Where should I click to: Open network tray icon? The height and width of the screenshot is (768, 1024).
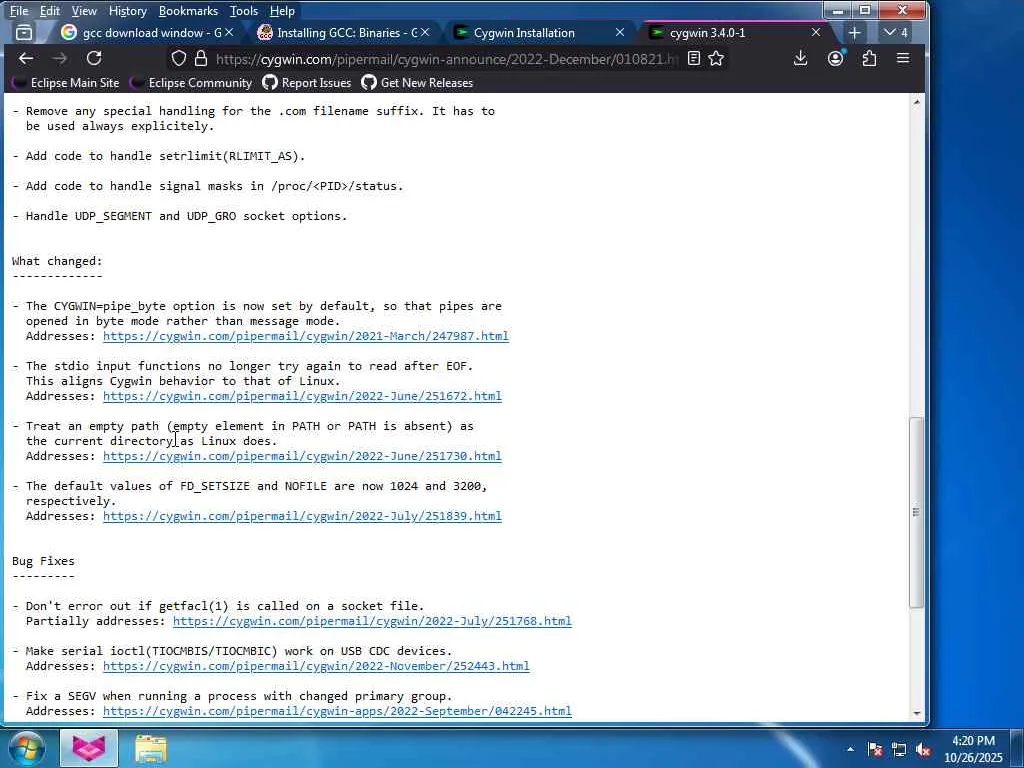(899, 749)
